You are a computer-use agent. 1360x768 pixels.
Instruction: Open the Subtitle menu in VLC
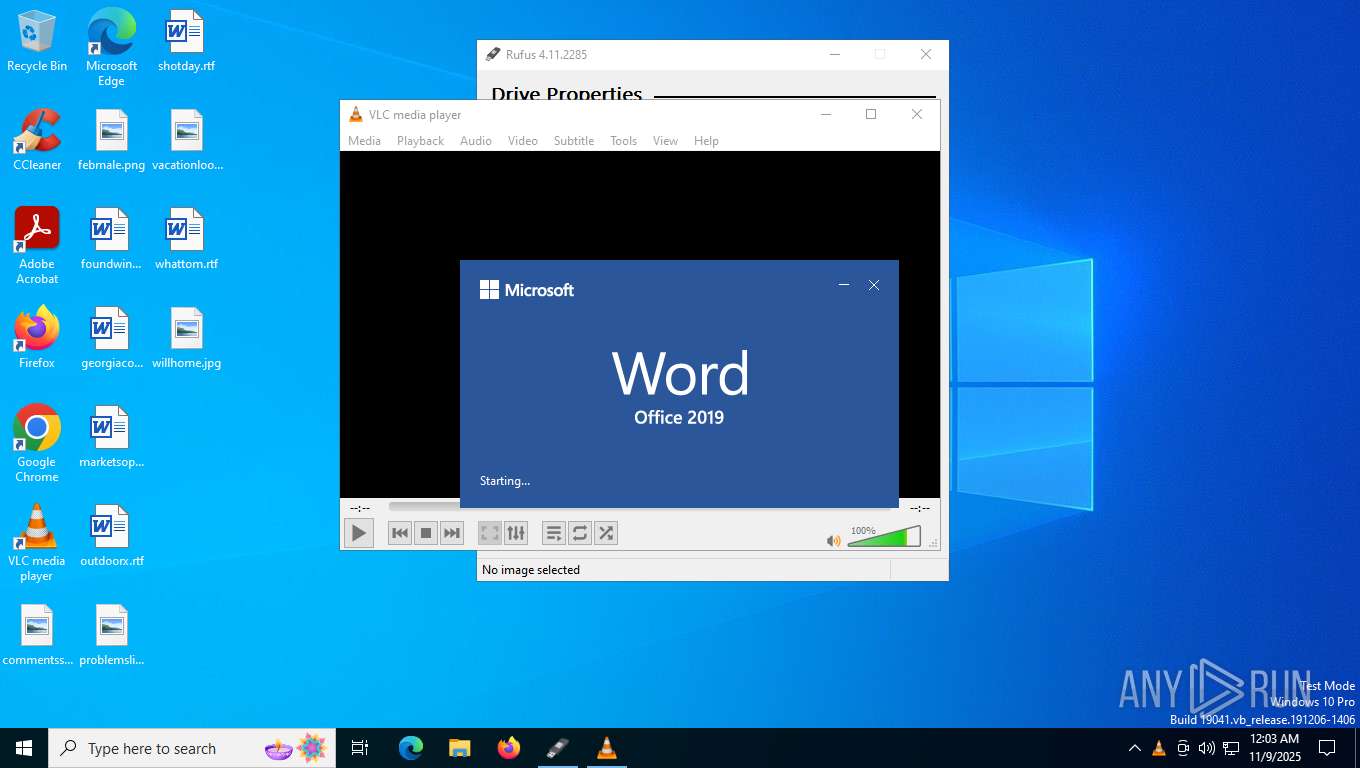coord(574,141)
